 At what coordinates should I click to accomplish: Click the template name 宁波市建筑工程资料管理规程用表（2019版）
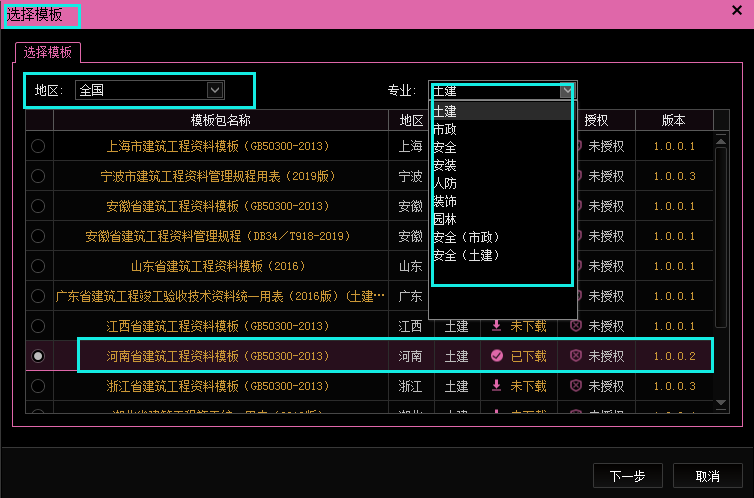(x=219, y=176)
